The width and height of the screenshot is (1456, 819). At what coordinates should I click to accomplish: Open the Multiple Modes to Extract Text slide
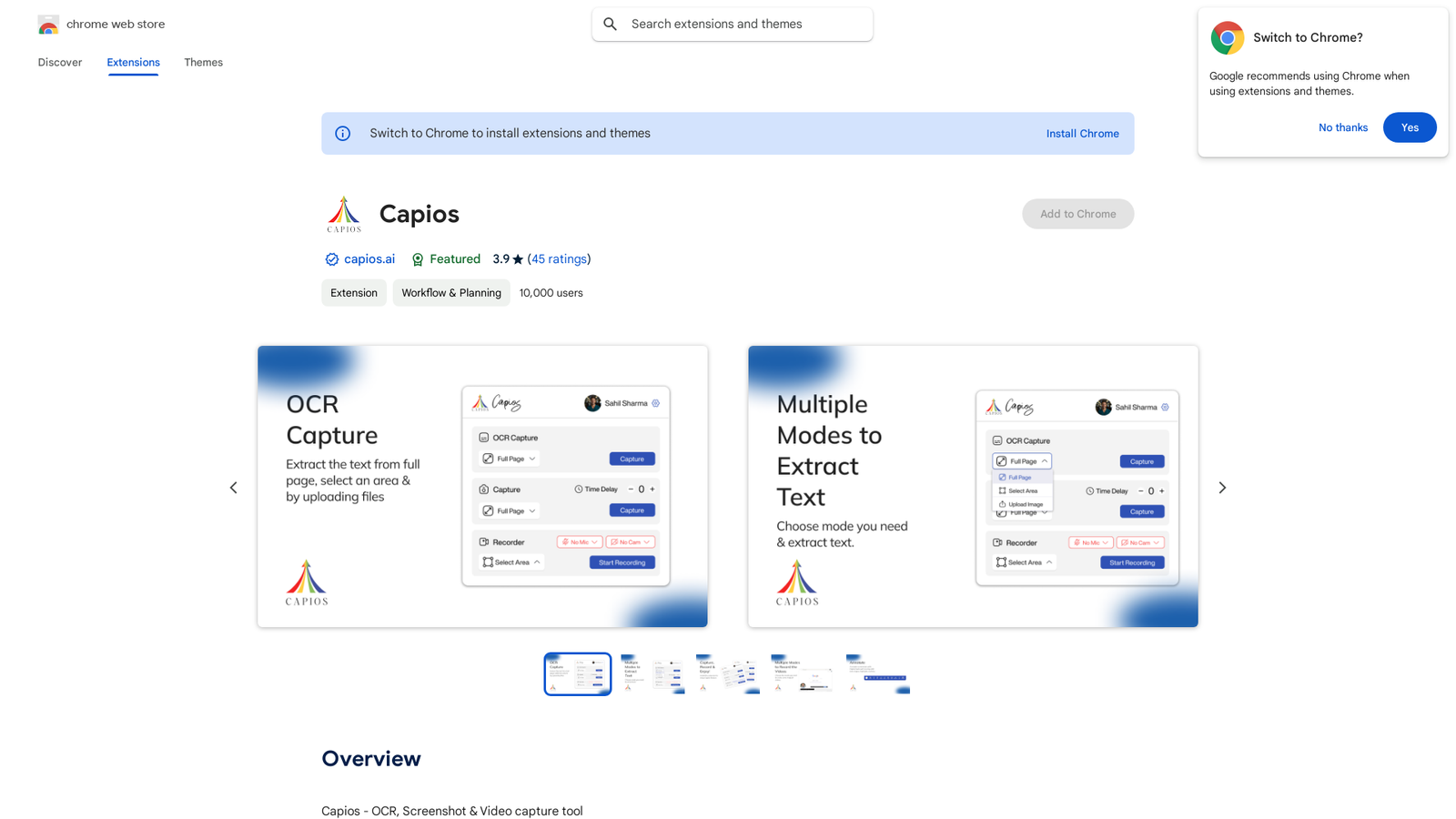[973, 486]
